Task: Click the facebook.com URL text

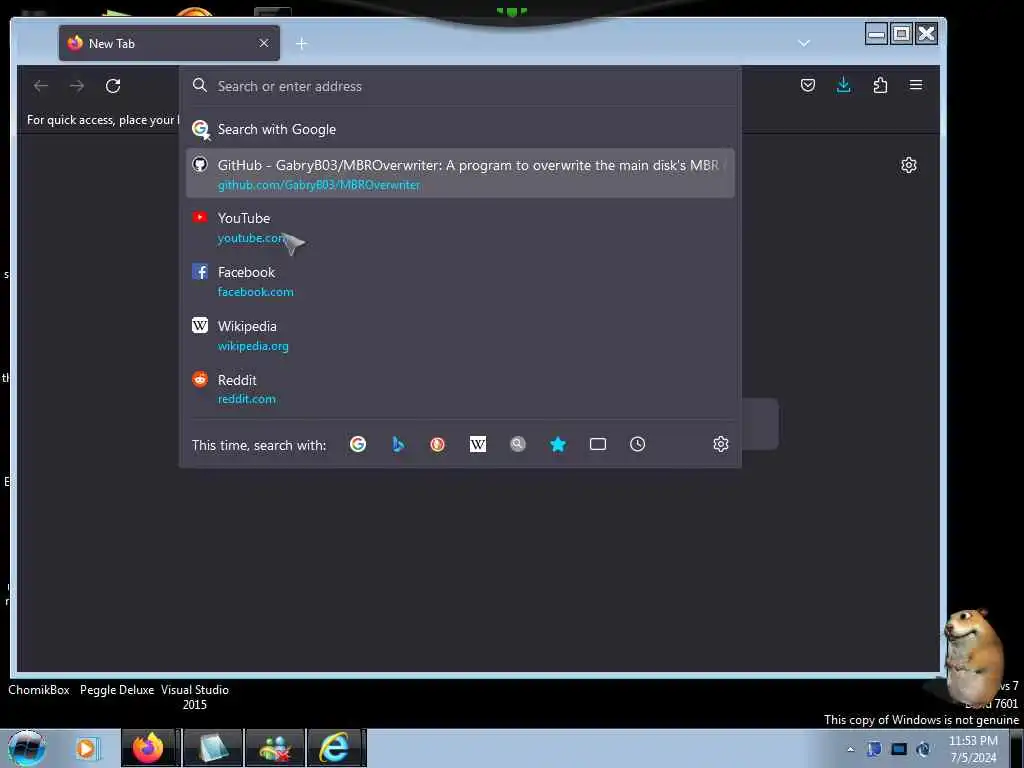Action: [255, 292]
